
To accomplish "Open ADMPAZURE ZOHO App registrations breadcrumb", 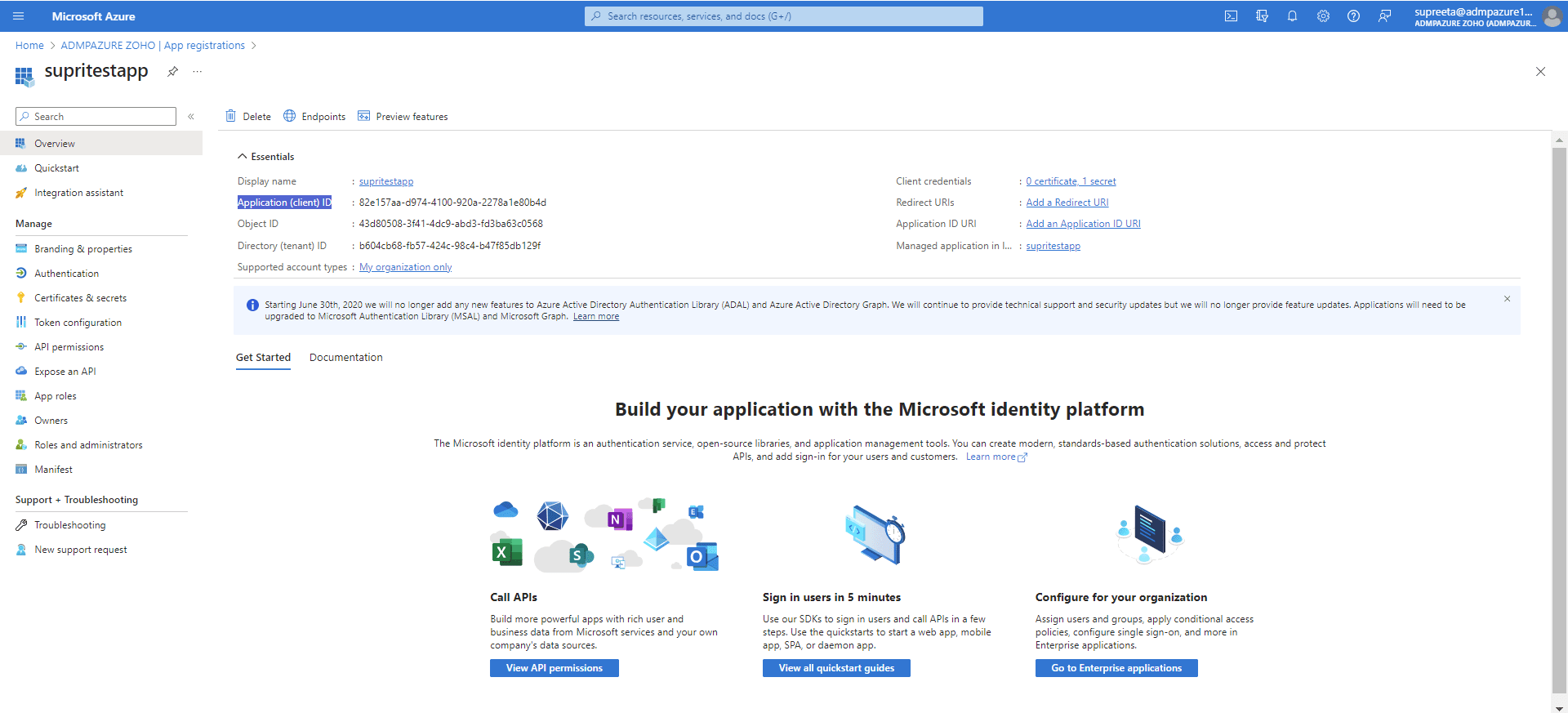I will tap(153, 46).
